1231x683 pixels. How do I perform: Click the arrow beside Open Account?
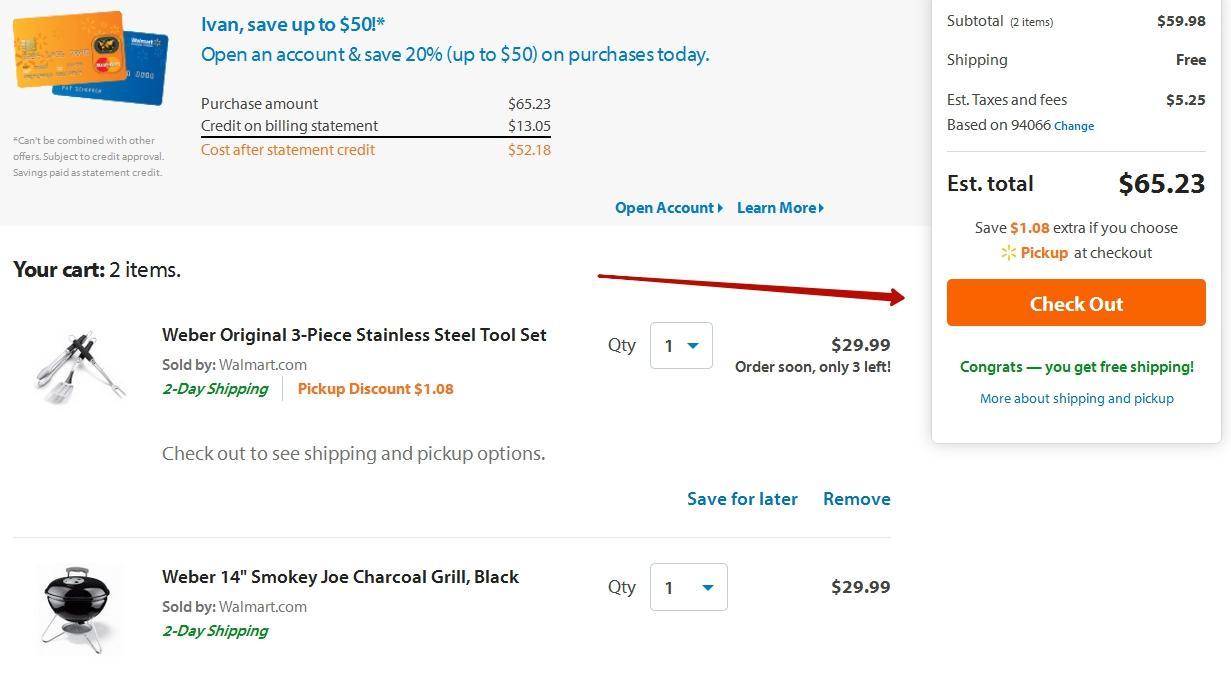[720, 208]
